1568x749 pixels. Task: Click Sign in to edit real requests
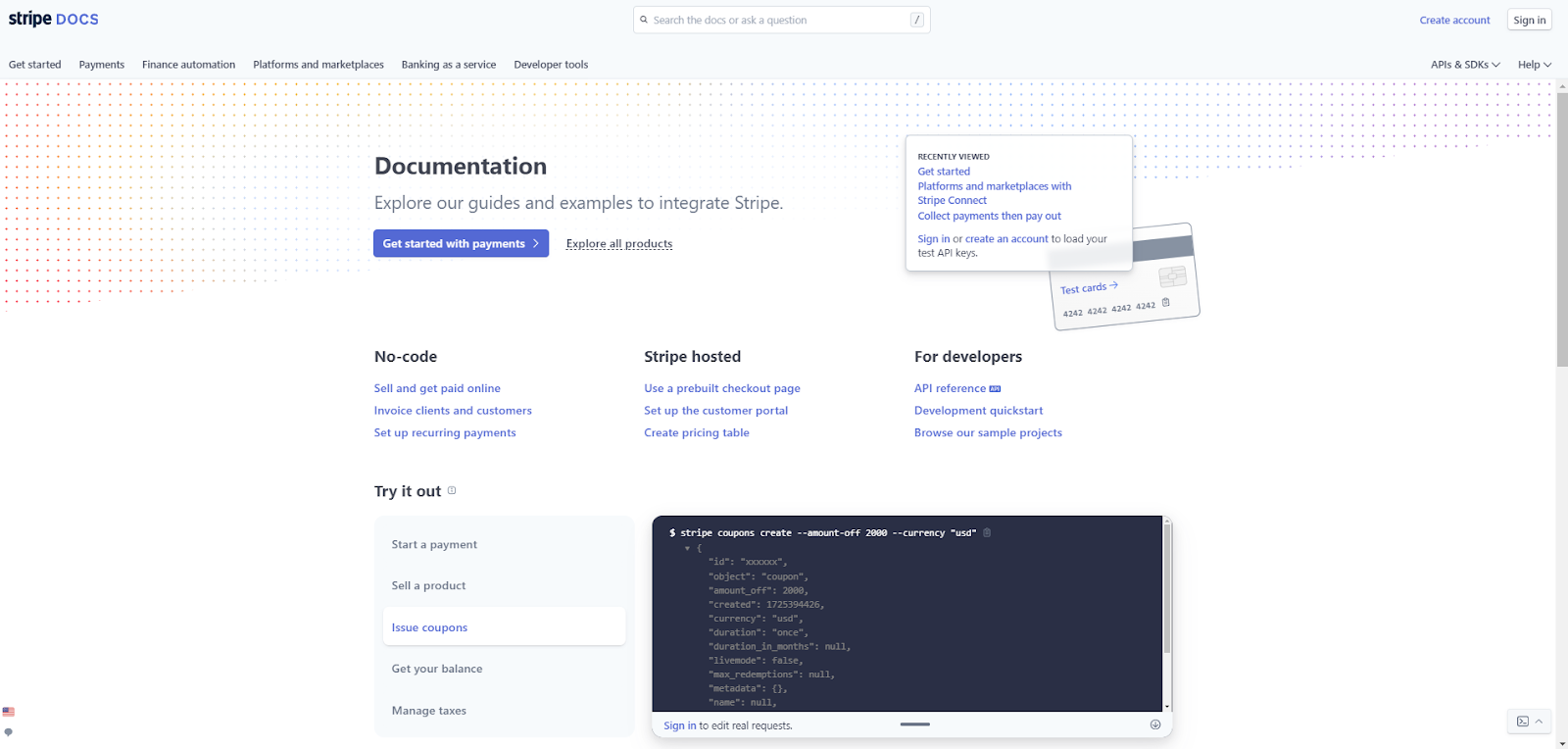[x=680, y=725]
